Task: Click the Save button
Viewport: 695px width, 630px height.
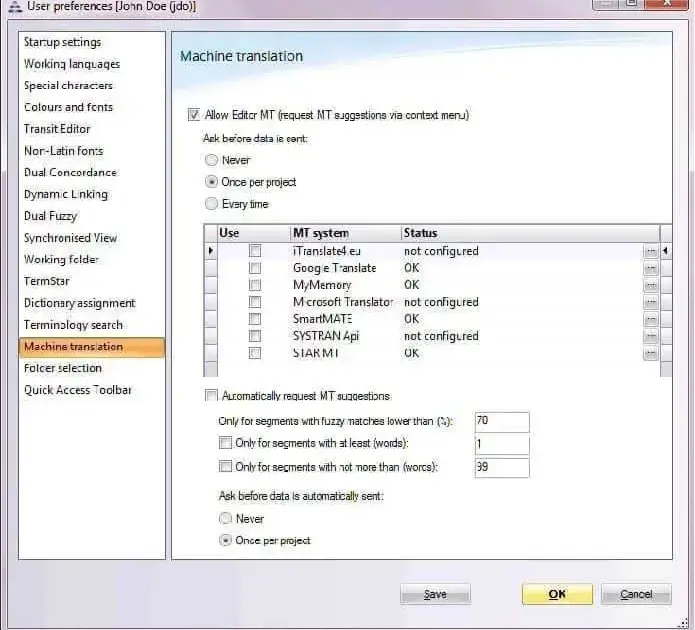Action: [435, 594]
